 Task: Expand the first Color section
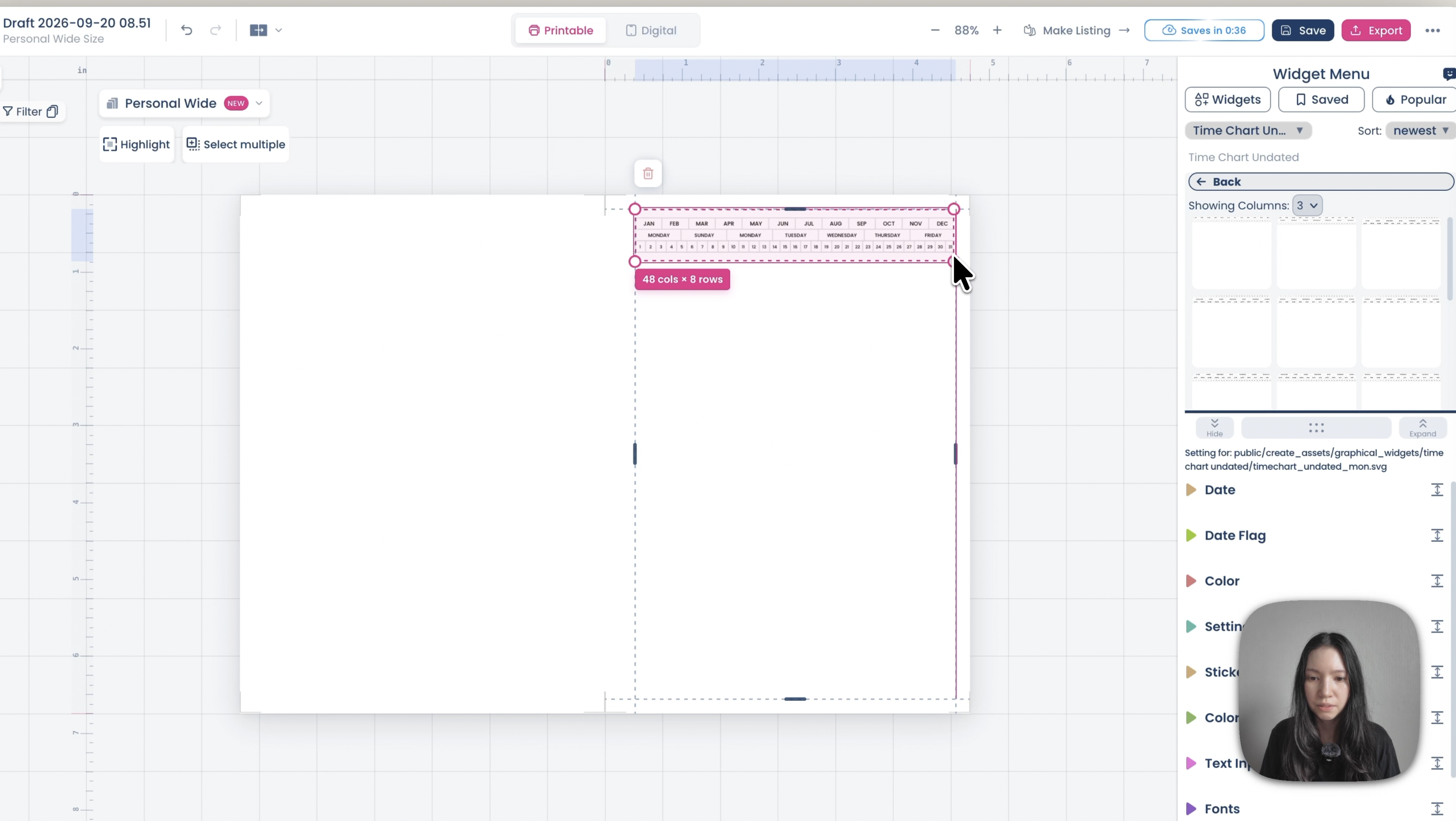click(x=1191, y=581)
